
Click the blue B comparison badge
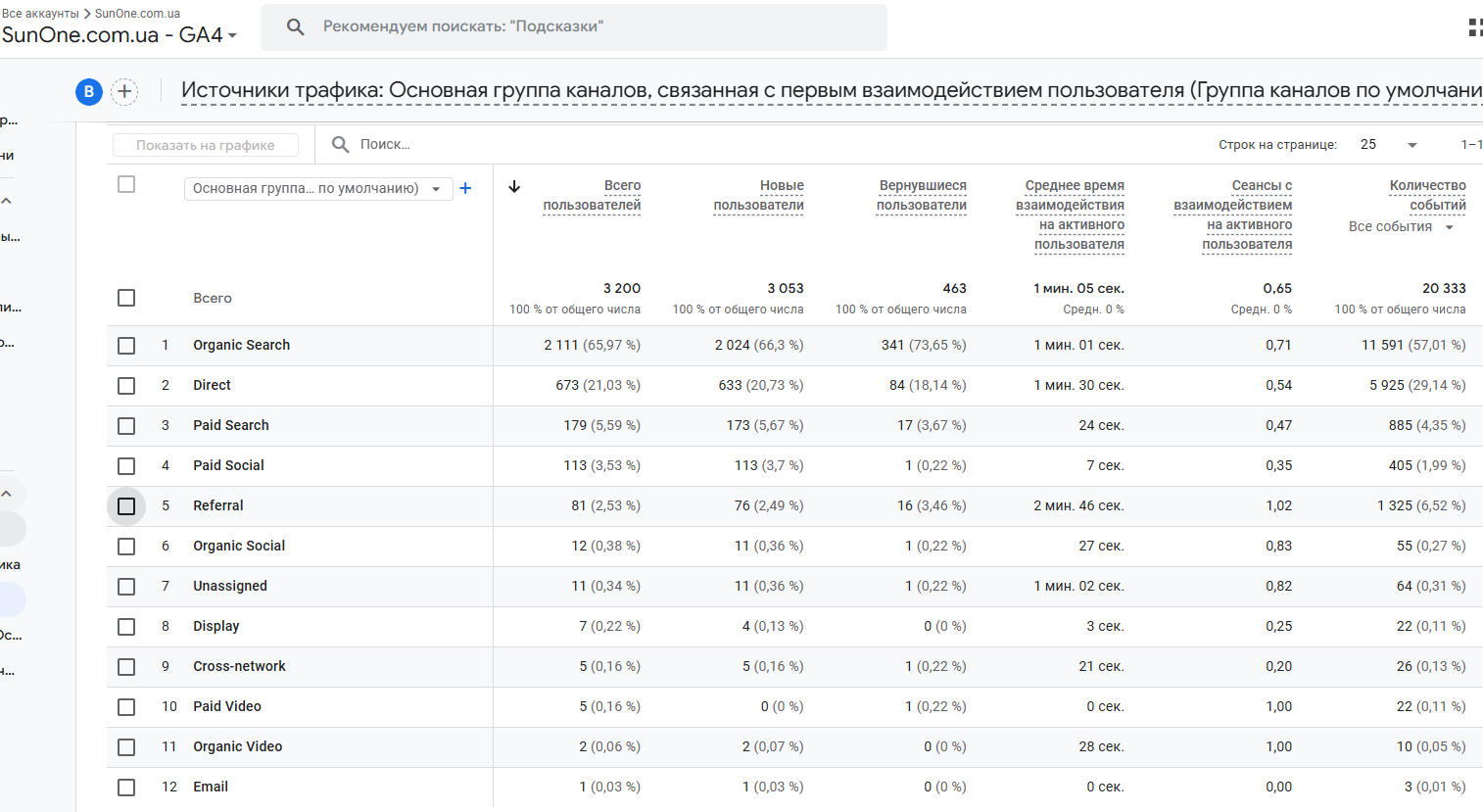point(89,92)
